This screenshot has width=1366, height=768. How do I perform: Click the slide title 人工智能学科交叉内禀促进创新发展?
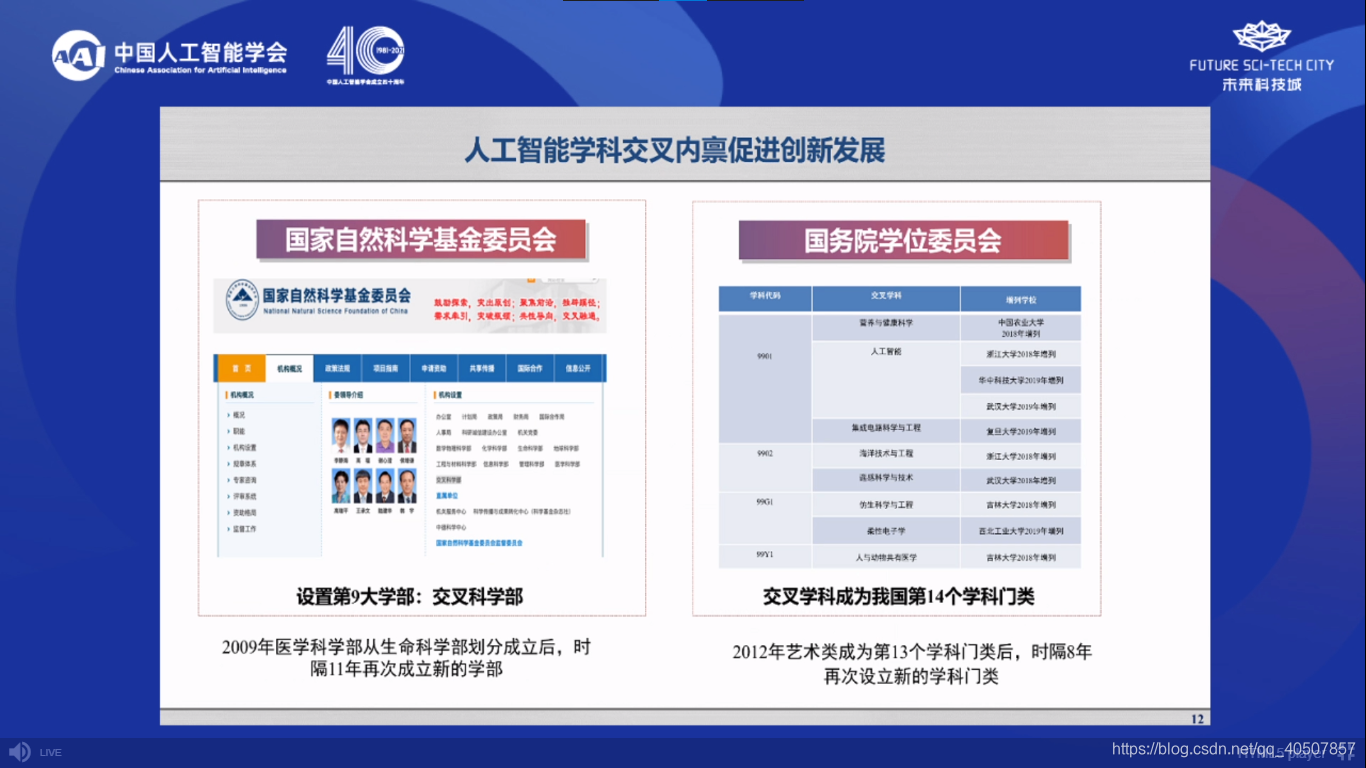(674, 150)
